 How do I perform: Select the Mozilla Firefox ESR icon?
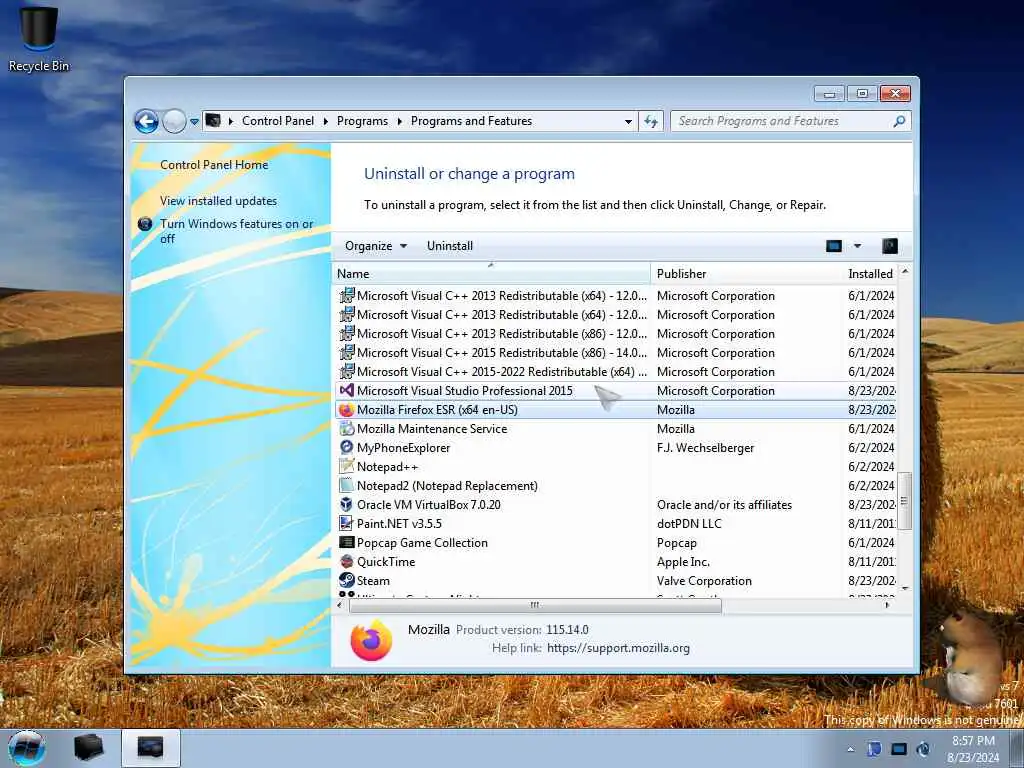[347, 409]
